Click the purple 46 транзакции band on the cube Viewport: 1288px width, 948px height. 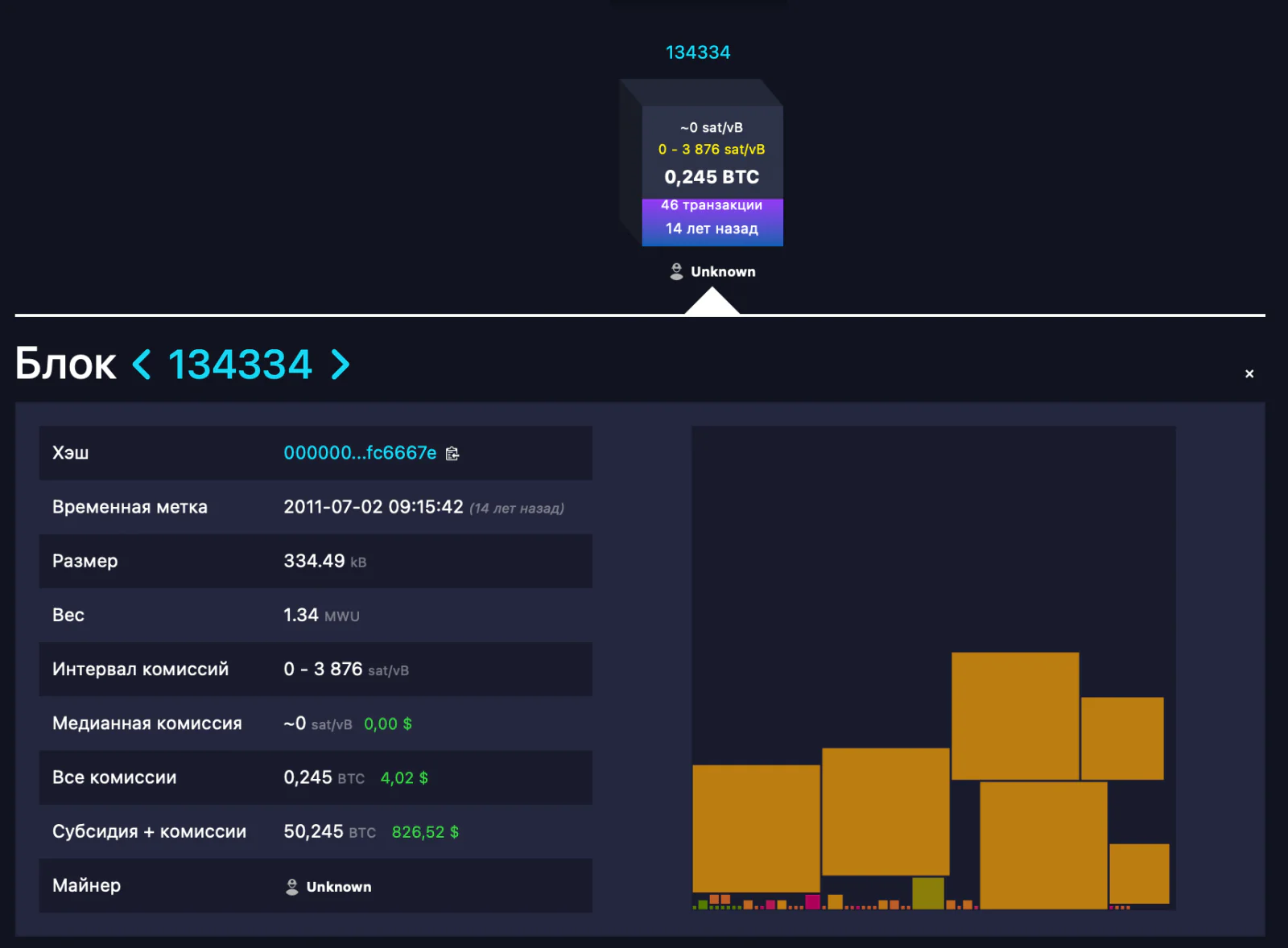pos(712,206)
